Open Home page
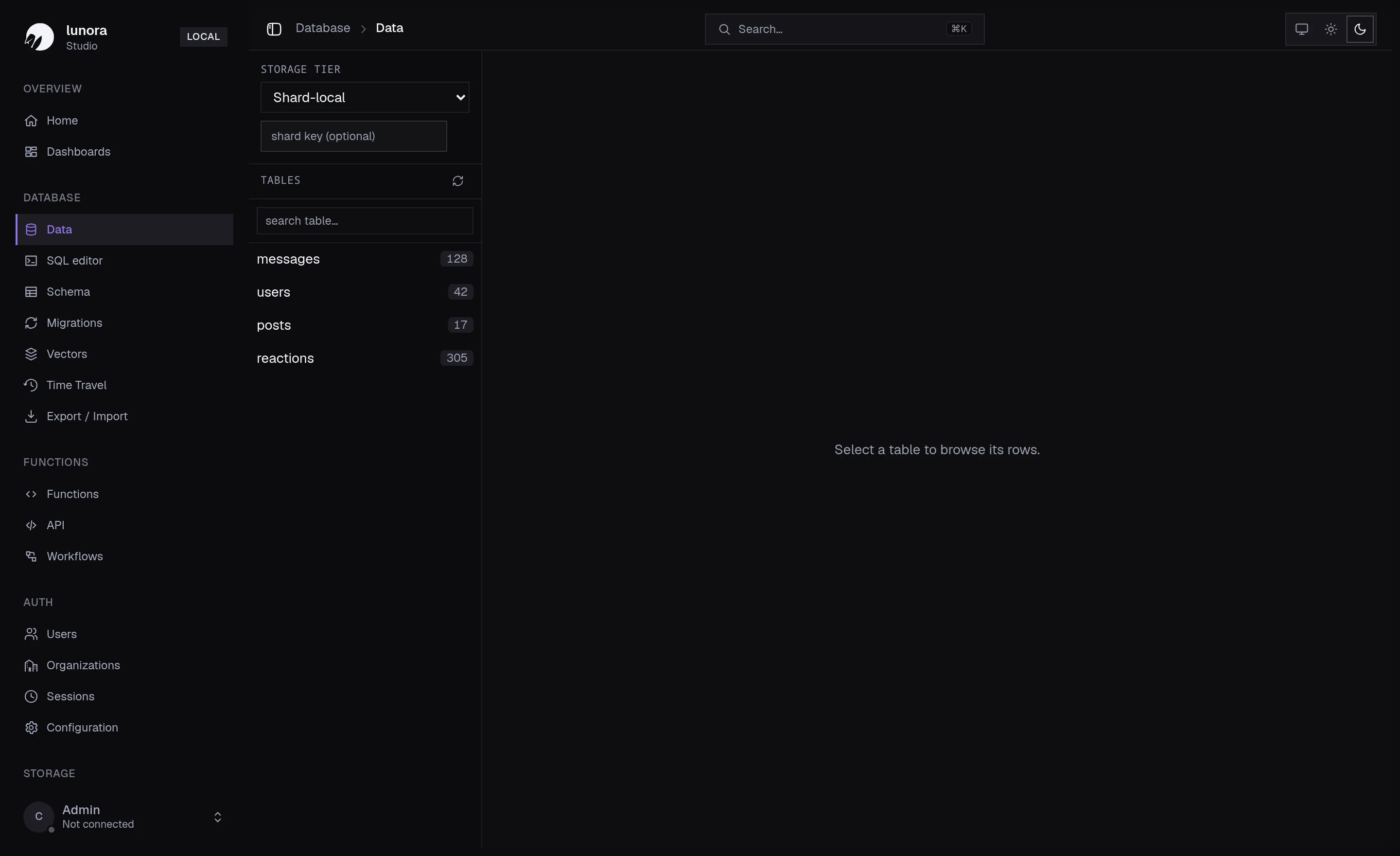1400x856 pixels. [124, 121]
